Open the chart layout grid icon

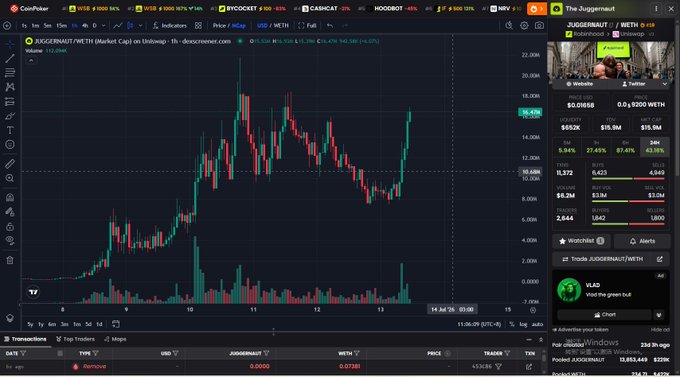tap(198, 26)
